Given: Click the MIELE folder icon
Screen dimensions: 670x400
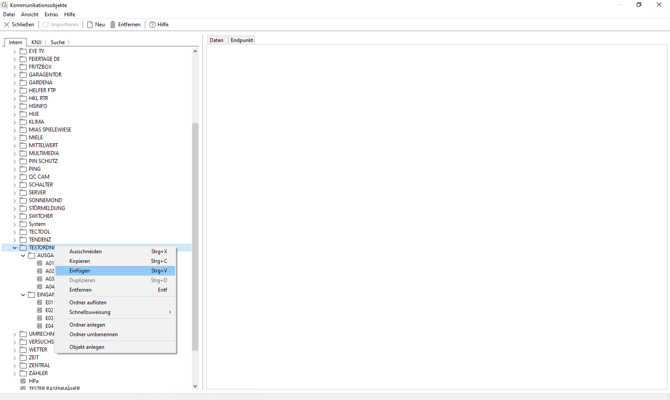Looking at the screenshot, I should click(x=23, y=138).
